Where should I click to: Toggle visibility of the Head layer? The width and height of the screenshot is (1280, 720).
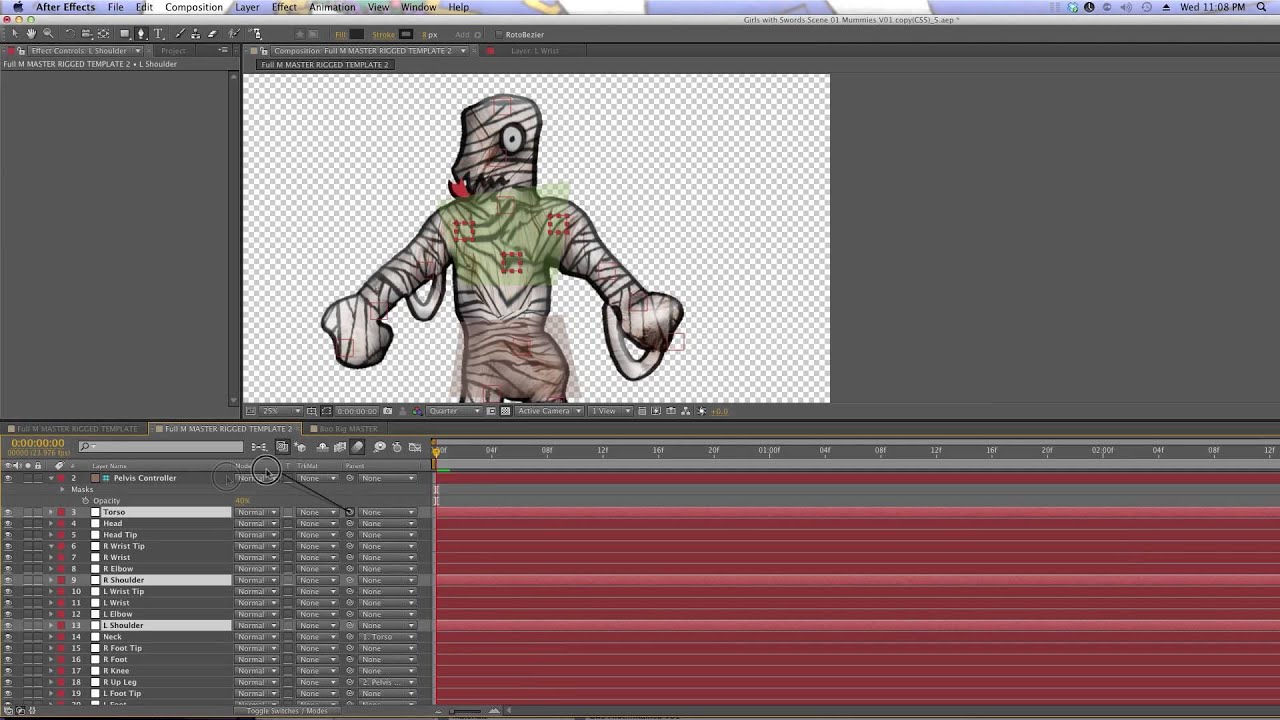click(8, 523)
